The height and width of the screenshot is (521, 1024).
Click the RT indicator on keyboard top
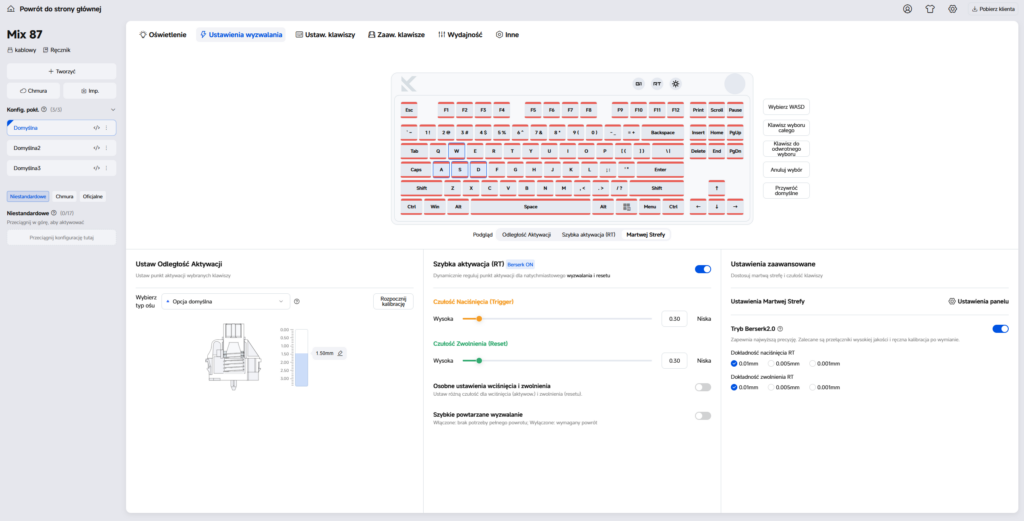coord(657,84)
